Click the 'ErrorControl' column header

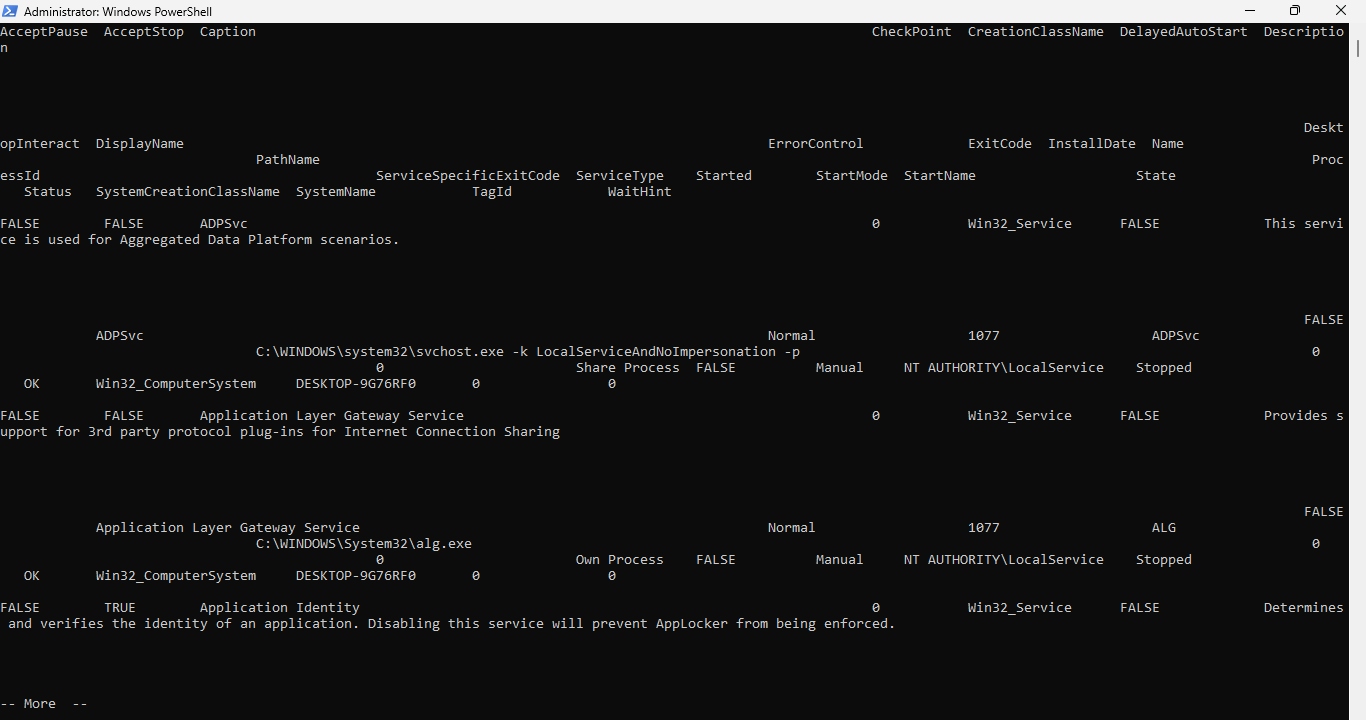coord(815,144)
